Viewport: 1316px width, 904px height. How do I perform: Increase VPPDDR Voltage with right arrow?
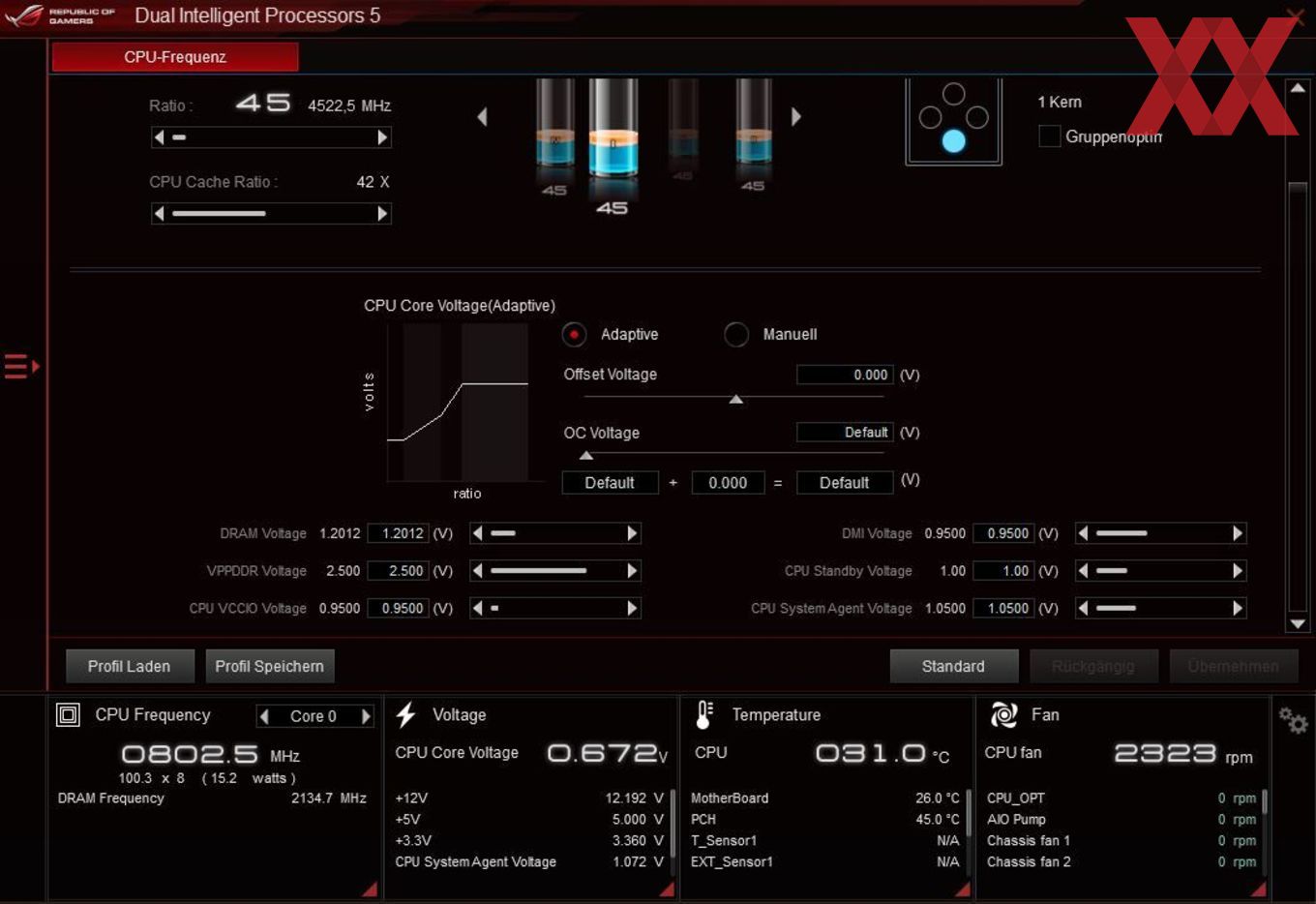pyautogui.click(x=633, y=571)
